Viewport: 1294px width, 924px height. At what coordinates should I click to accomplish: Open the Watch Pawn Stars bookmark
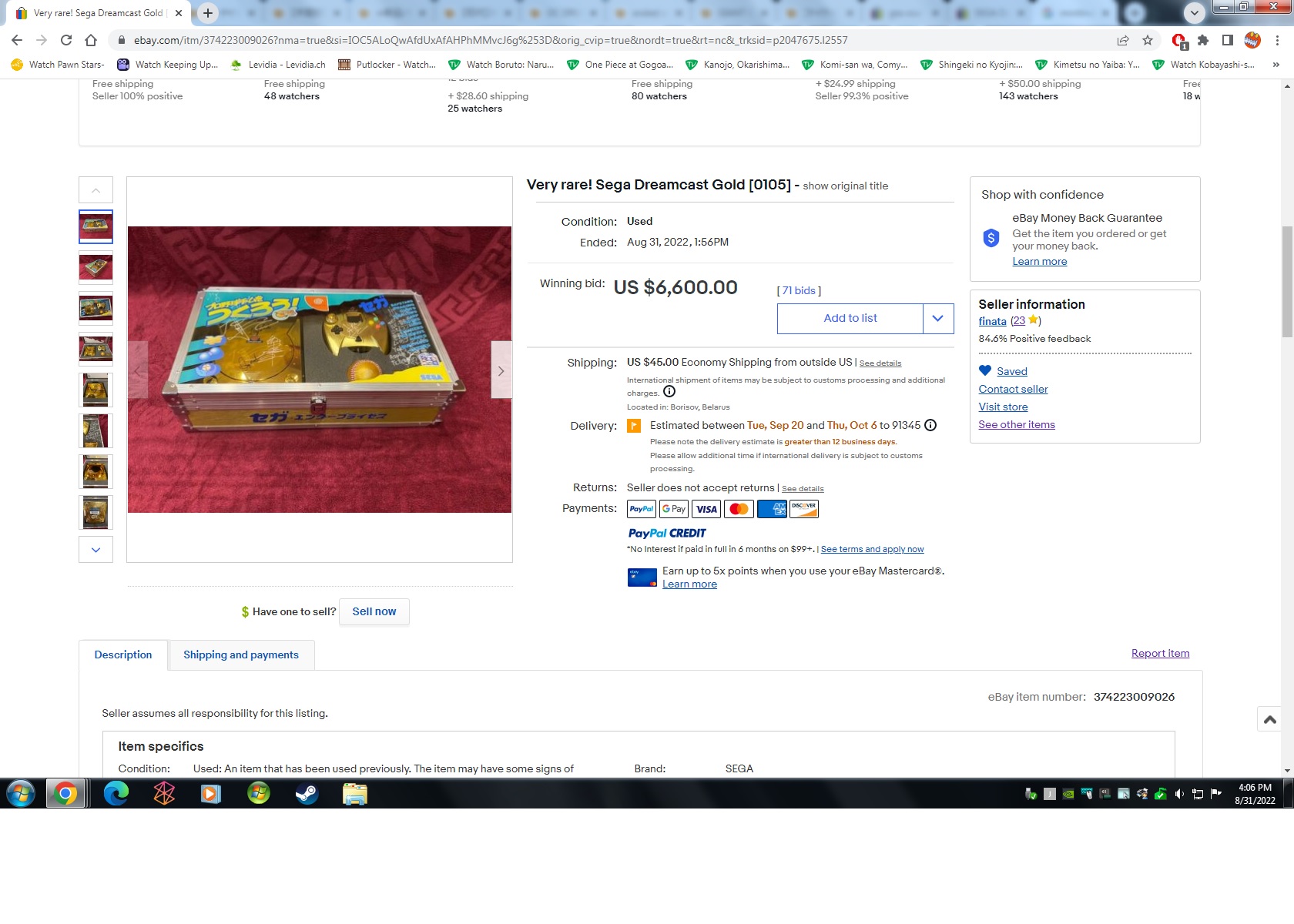pyautogui.click(x=59, y=65)
